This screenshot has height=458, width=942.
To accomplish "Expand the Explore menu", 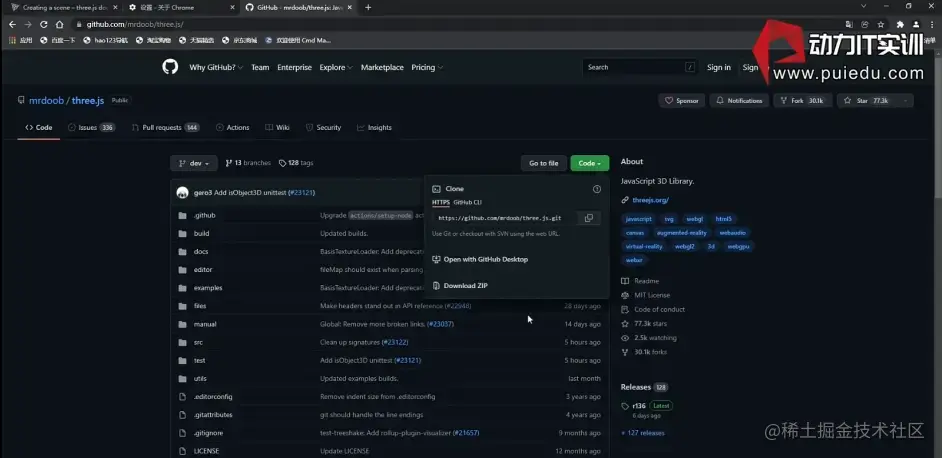I will point(336,67).
